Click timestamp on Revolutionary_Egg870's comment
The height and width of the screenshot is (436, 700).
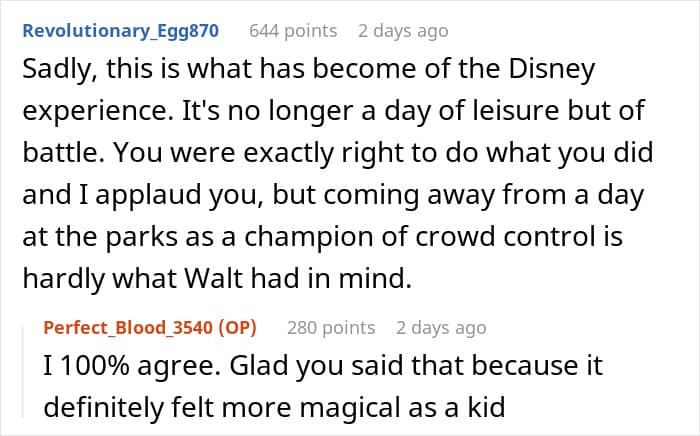coord(403,31)
